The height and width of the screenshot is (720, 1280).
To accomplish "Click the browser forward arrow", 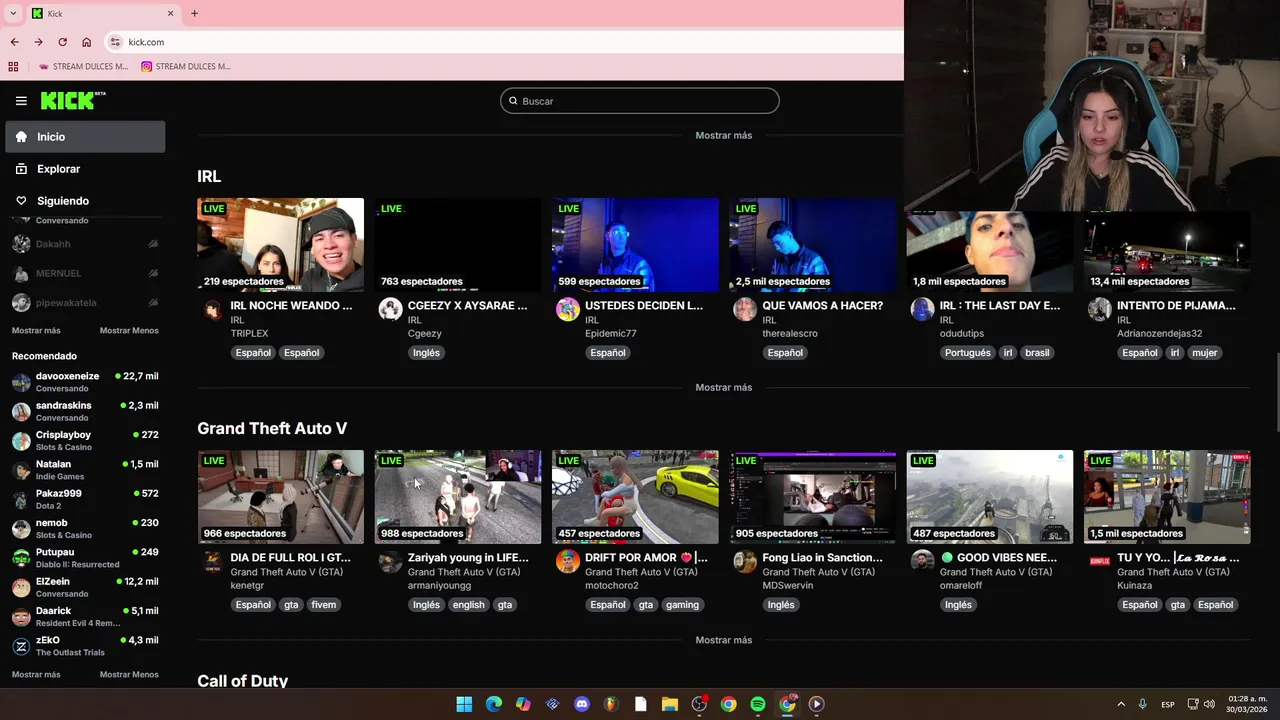I will (38, 42).
